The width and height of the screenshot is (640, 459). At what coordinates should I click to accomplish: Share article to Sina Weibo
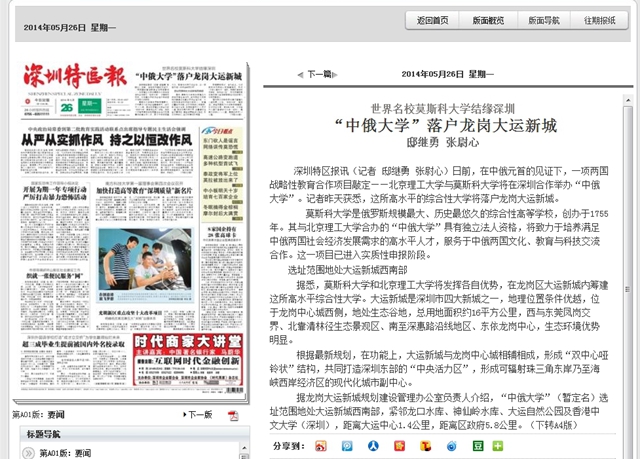pos(321,445)
